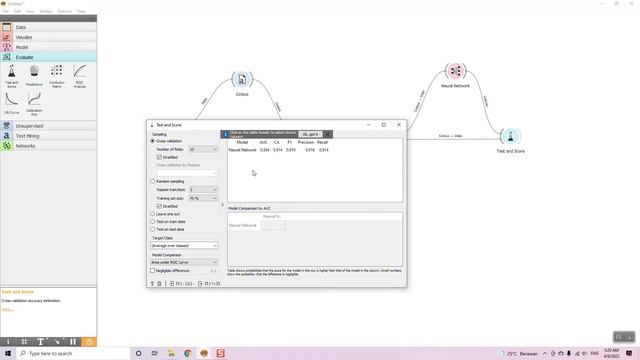
Task: Open Google Chrome from taskbar
Action: coord(188,353)
